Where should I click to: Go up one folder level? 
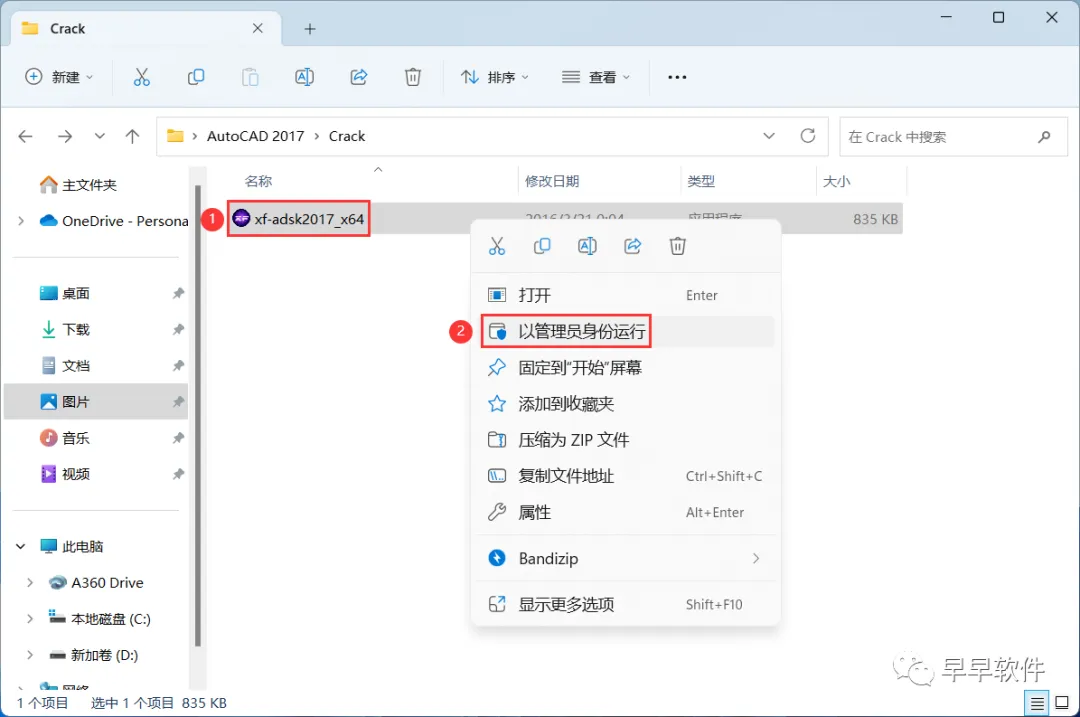(x=132, y=136)
